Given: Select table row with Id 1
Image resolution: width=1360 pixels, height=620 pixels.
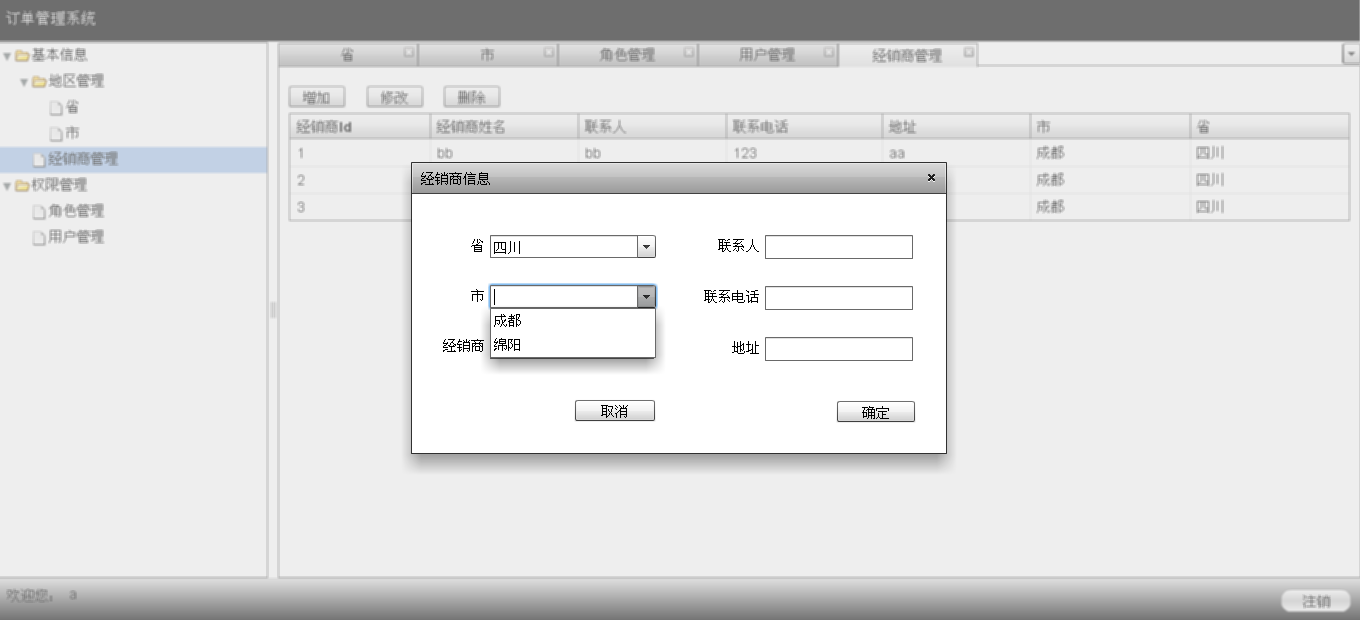Looking at the screenshot, I should click(x=819, y=153).
